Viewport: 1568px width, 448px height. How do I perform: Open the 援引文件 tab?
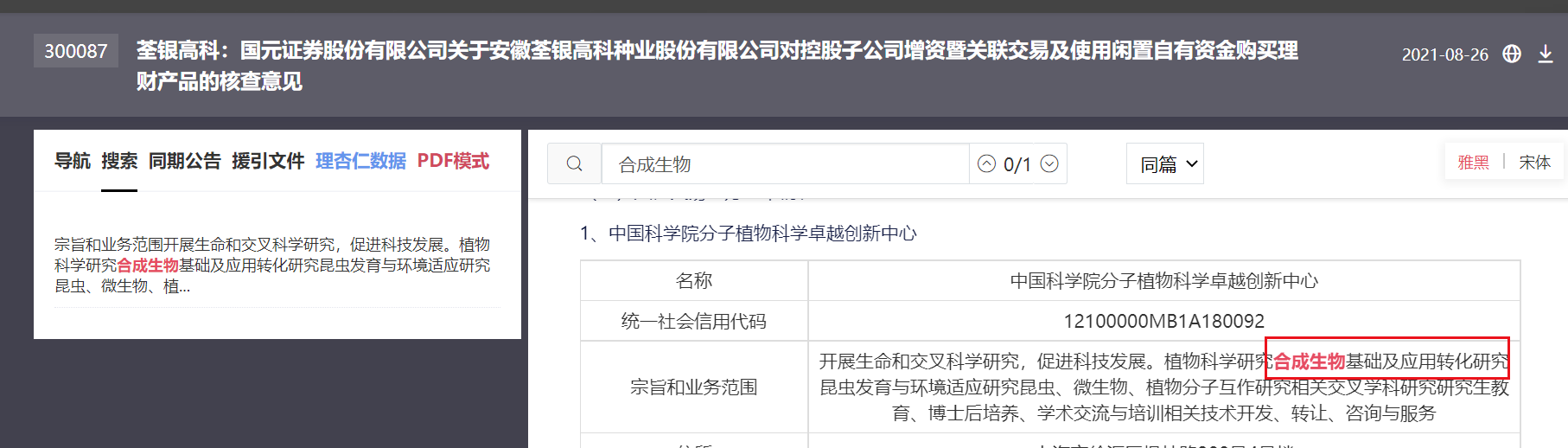[x=268, y=161]
